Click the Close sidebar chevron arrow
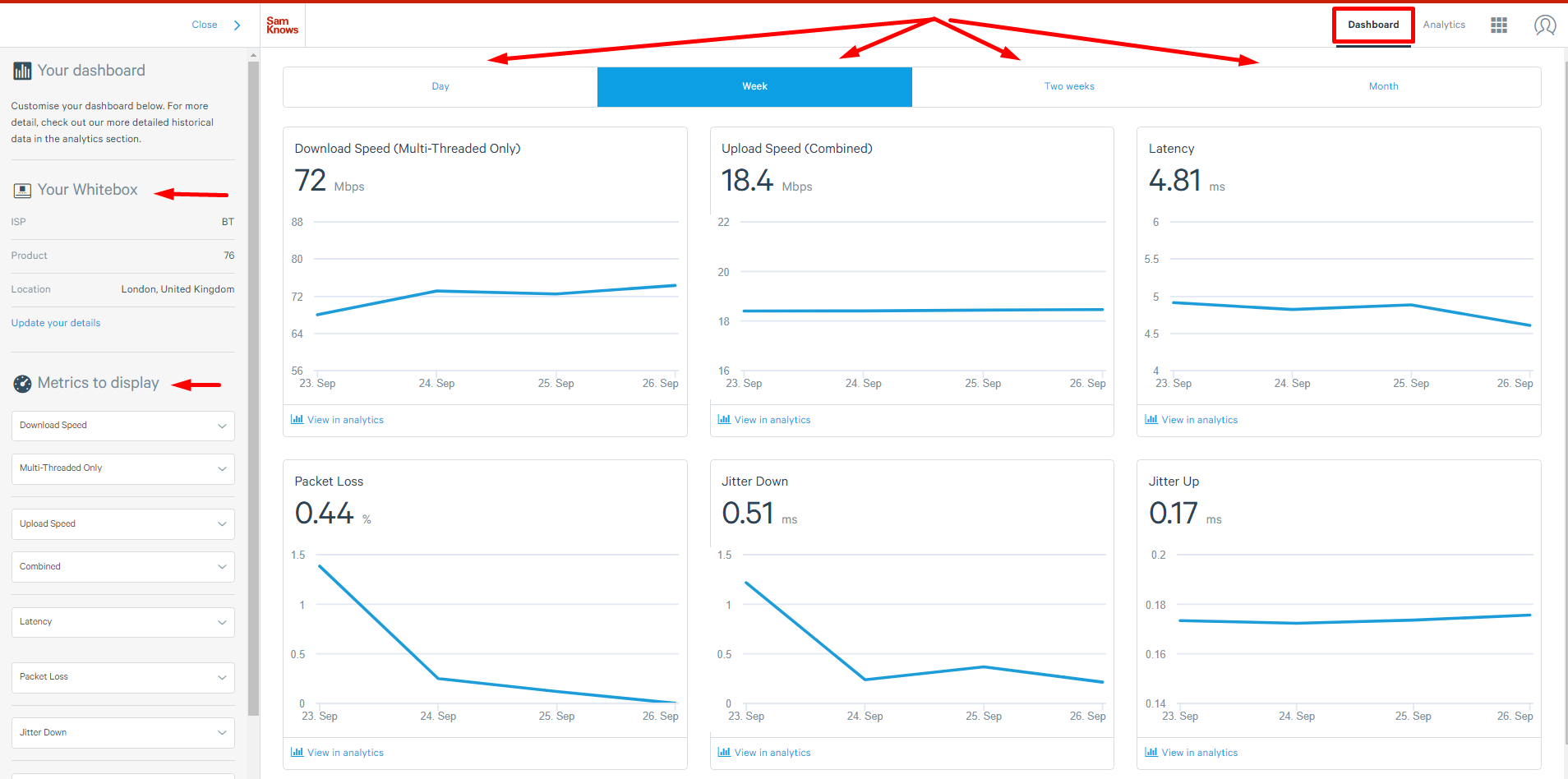This screenshot has width=1568, height=779. [237, 25]
